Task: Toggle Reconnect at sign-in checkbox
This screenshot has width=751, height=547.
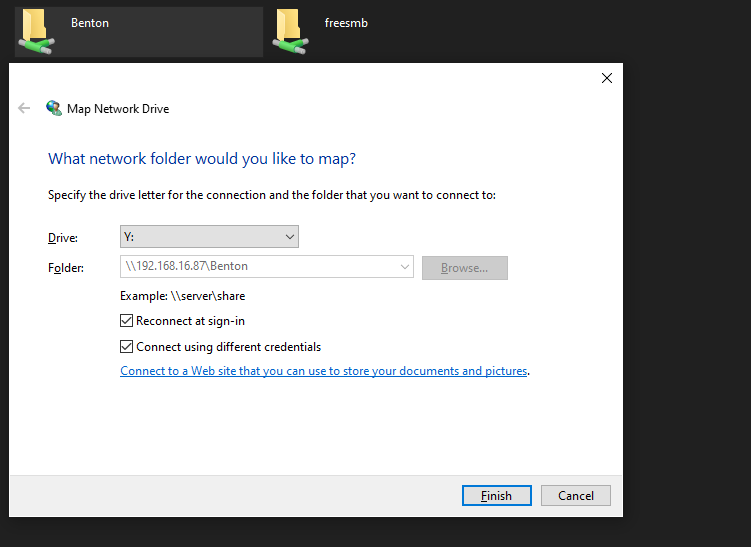Action: point(126,320)
